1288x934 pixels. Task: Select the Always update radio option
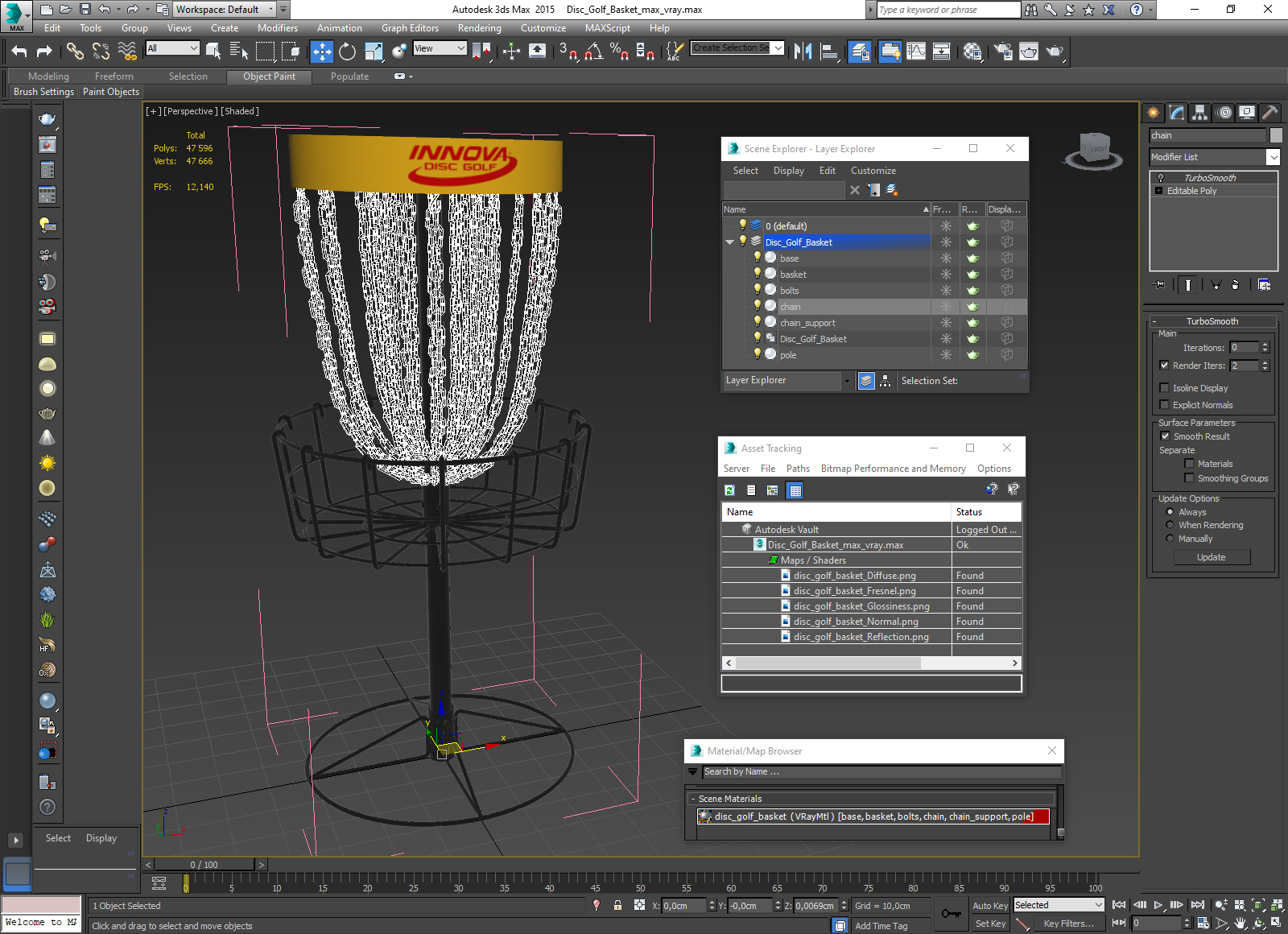(1170, 512)
